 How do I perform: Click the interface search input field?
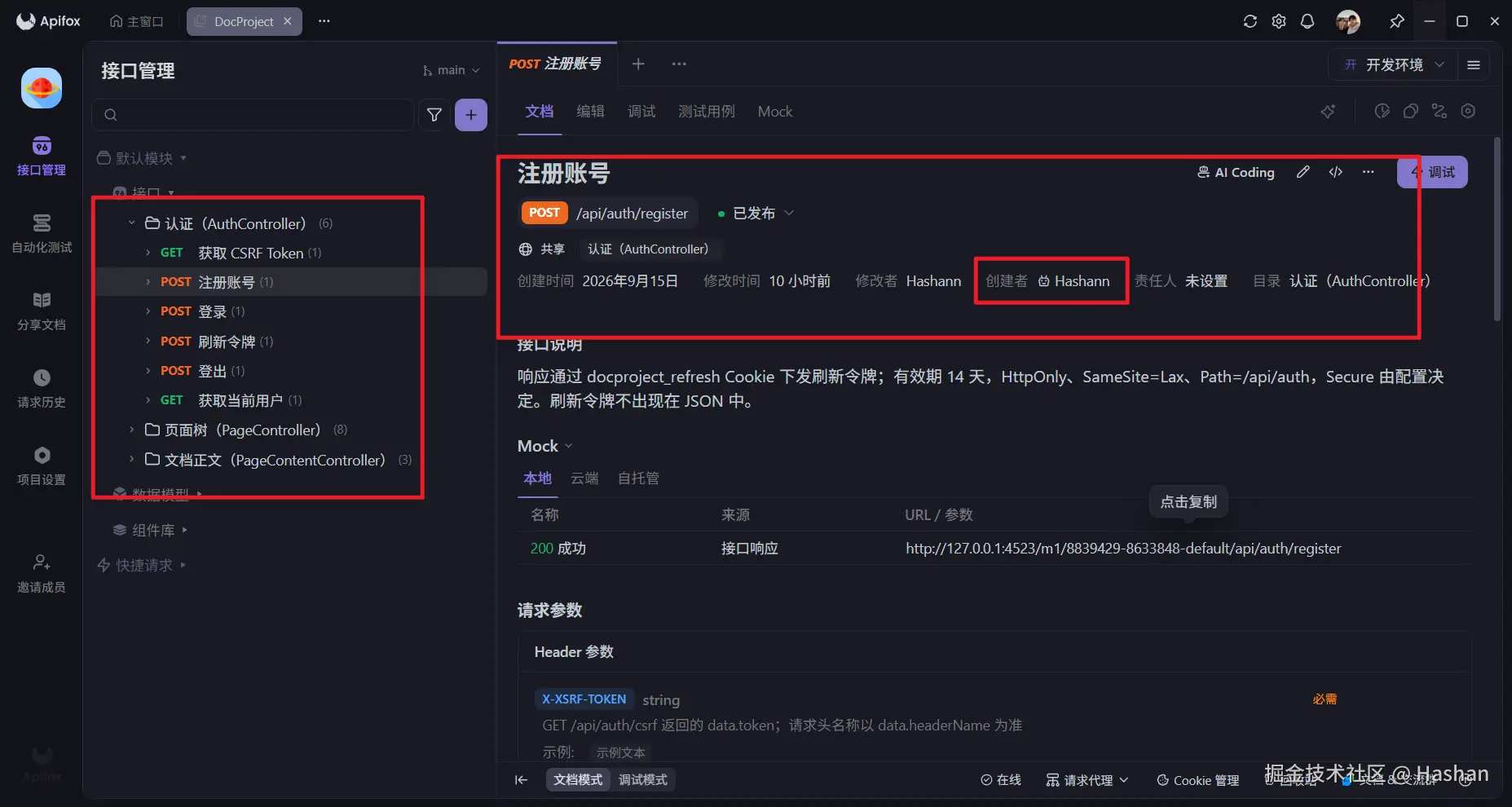tap(253, 115)
